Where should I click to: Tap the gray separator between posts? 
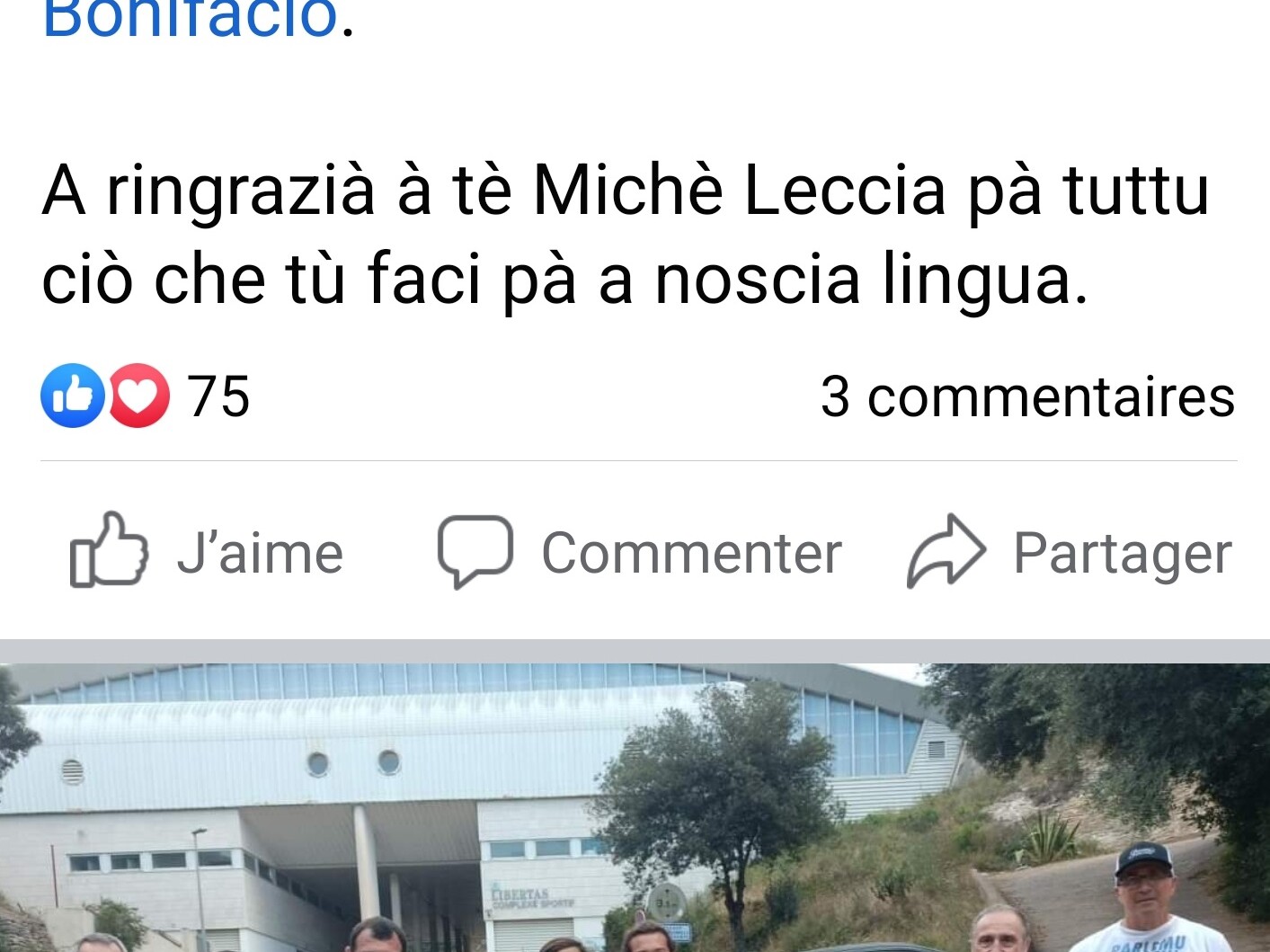635,651
